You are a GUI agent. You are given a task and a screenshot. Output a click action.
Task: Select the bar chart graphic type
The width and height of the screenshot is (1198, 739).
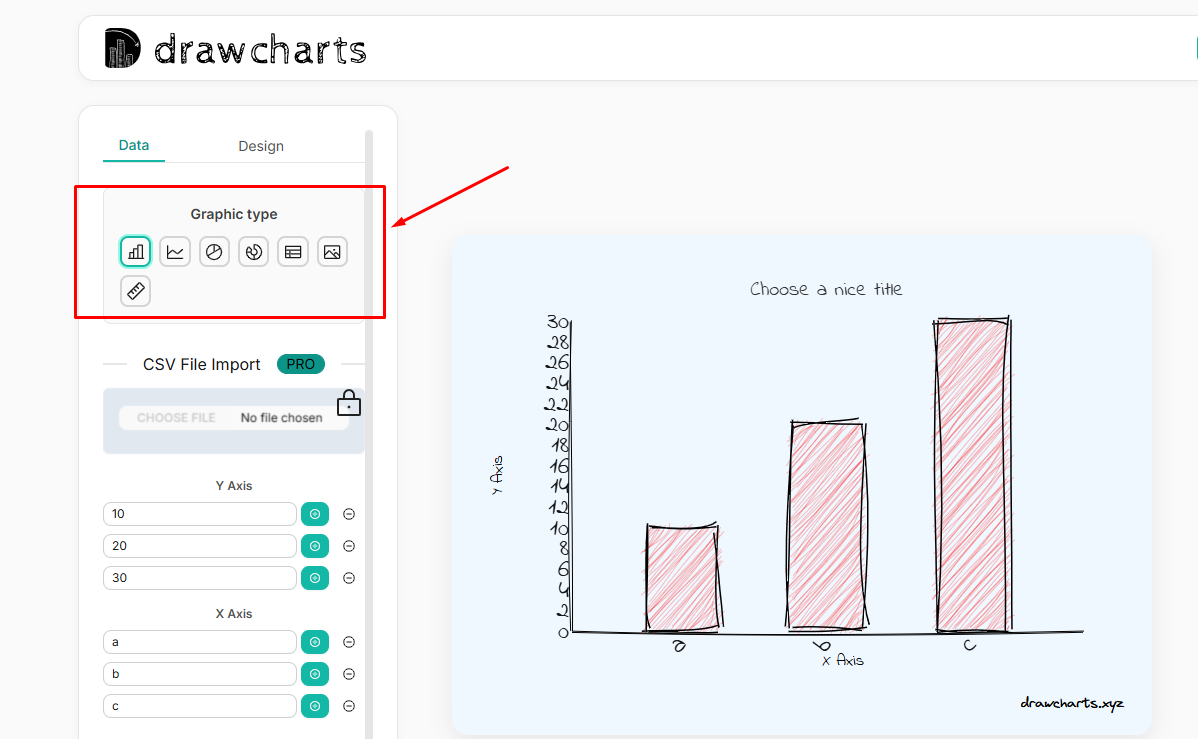(x=135, y=251)
